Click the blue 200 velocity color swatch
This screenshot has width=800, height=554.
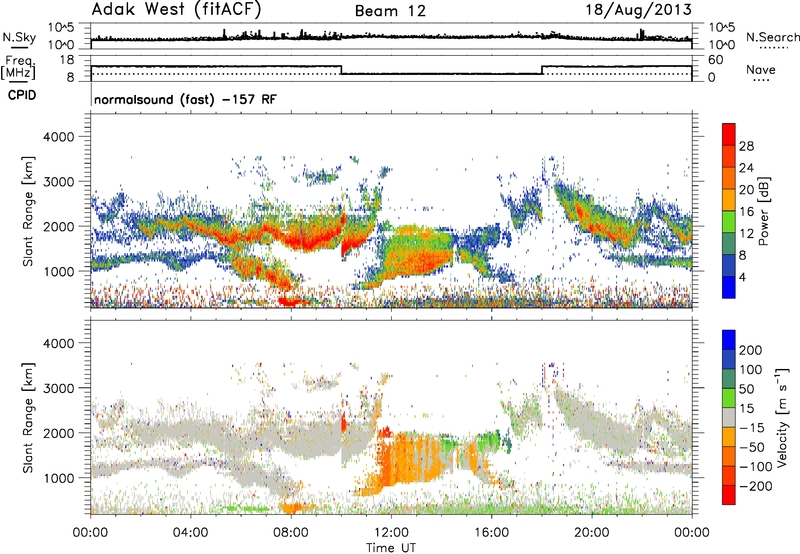tap(729, 340)
